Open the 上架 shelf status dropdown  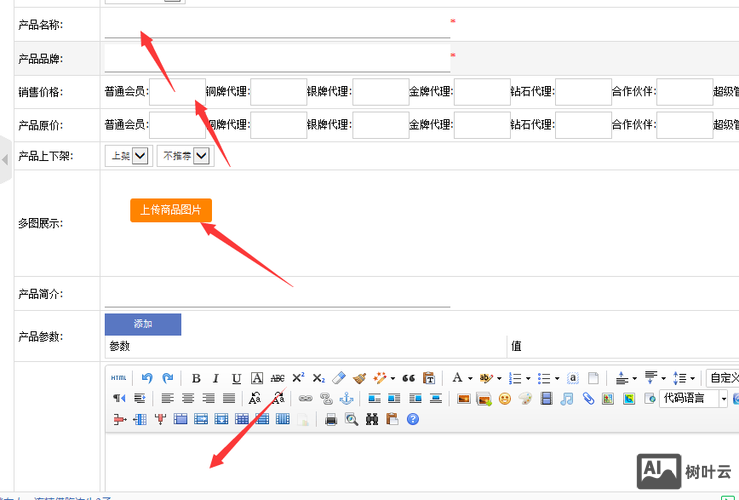tap(140, 155)
